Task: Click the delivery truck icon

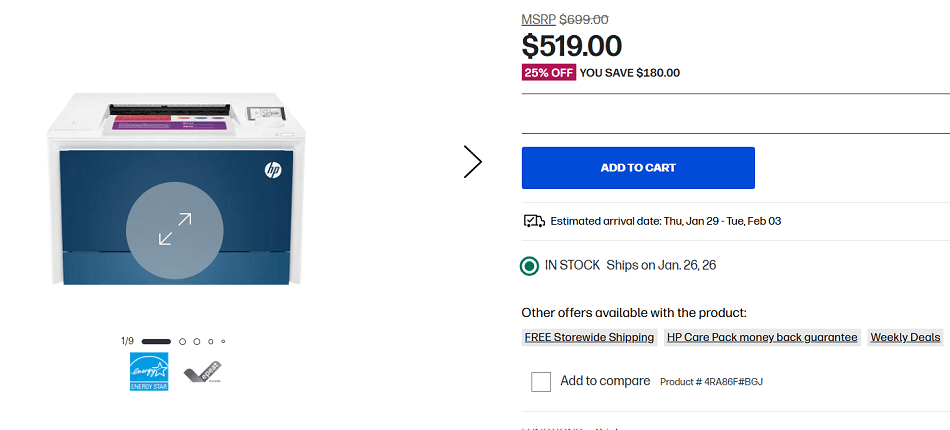Action: pyautogui.click(x=534, y=221)
